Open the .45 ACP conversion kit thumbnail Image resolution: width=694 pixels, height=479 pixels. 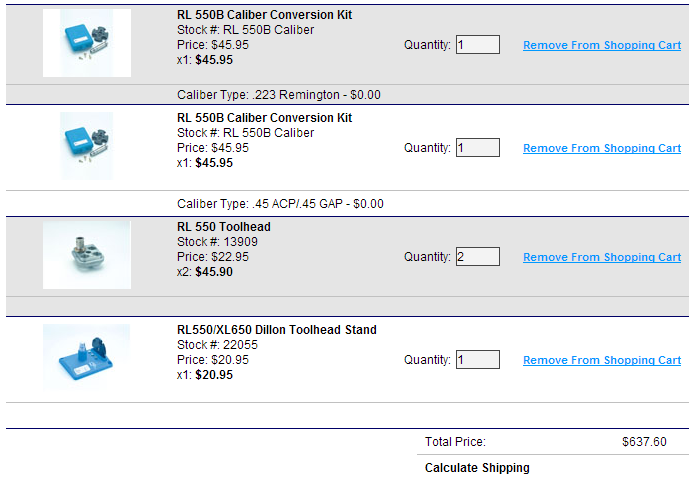[87, 146]
